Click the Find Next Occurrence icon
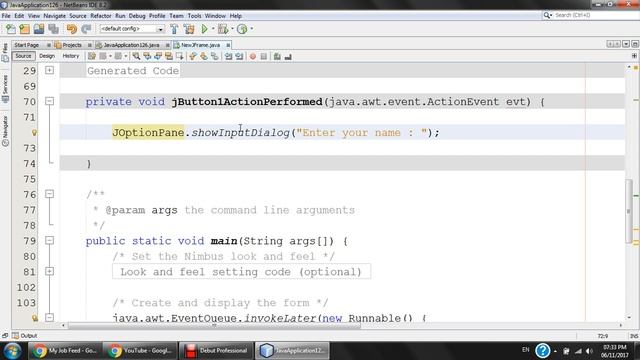This screenshot has width=640, height=360. click(158, 56)
